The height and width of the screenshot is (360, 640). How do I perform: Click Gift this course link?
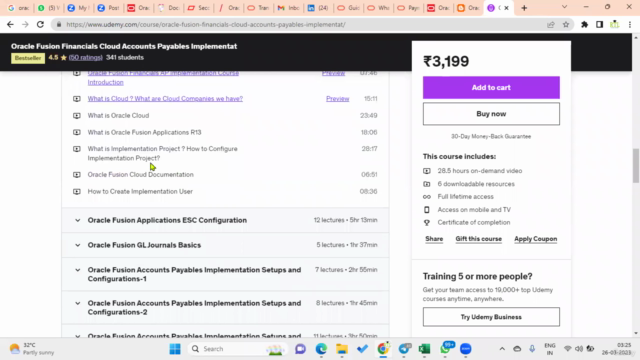pyautogui.click(x=478, y=239)
